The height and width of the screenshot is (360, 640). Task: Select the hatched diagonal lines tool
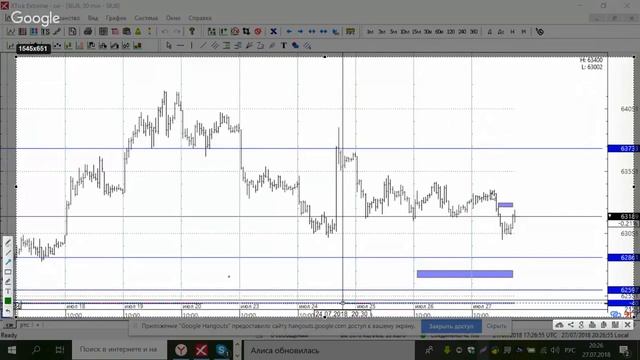[x=307, y=45]
